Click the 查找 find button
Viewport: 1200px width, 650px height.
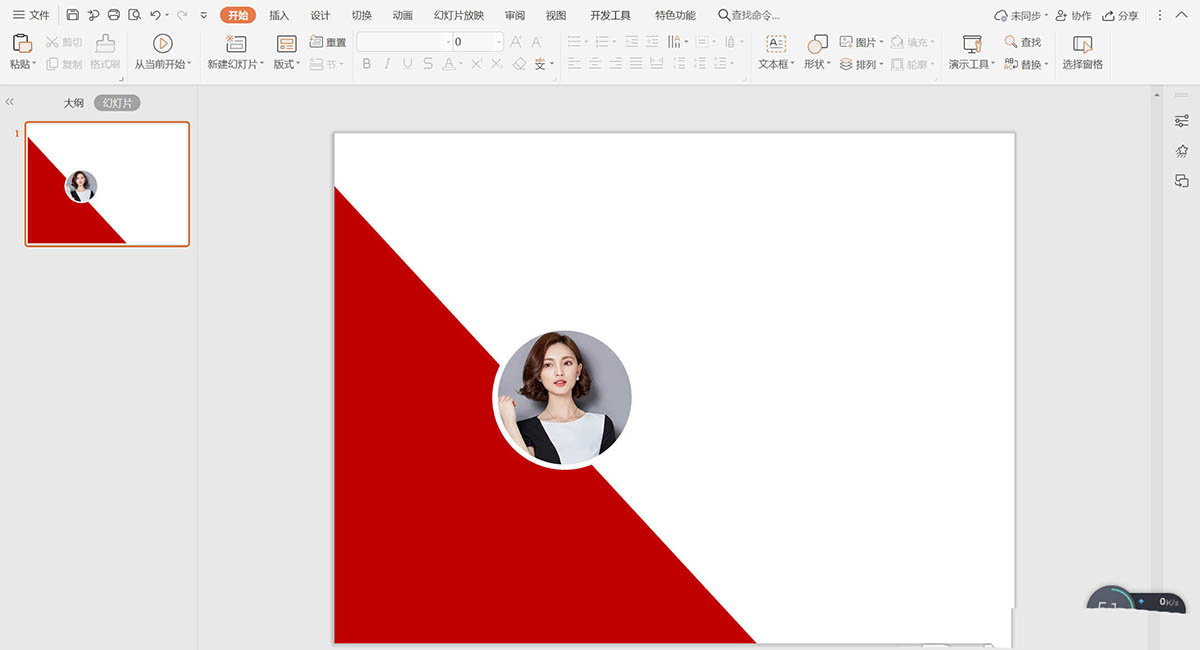1023,42
